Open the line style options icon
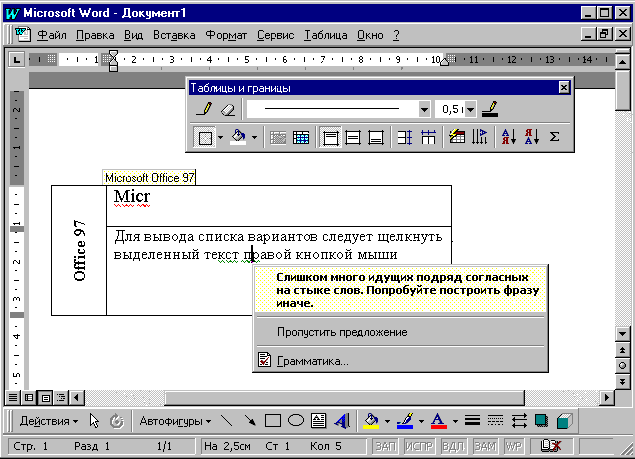This screenshot has height=459, width=635. click(472, 421)
